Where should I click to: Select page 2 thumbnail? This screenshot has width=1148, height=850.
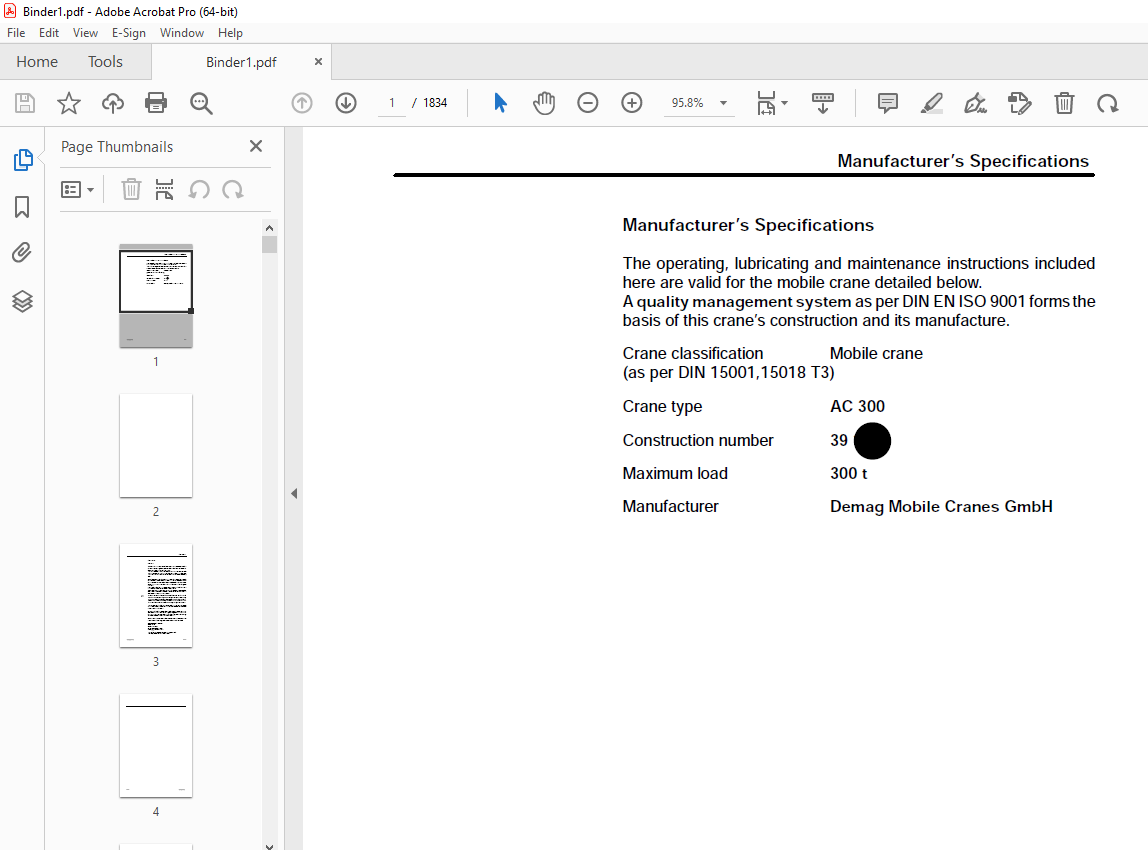click(156, 446)
